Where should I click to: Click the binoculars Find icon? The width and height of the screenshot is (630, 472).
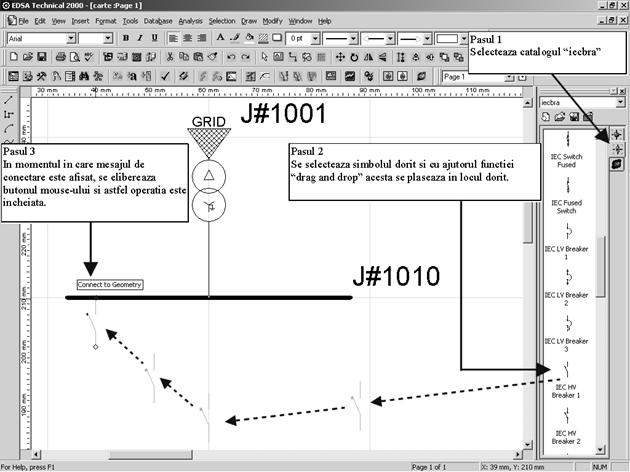click(84, 76)
